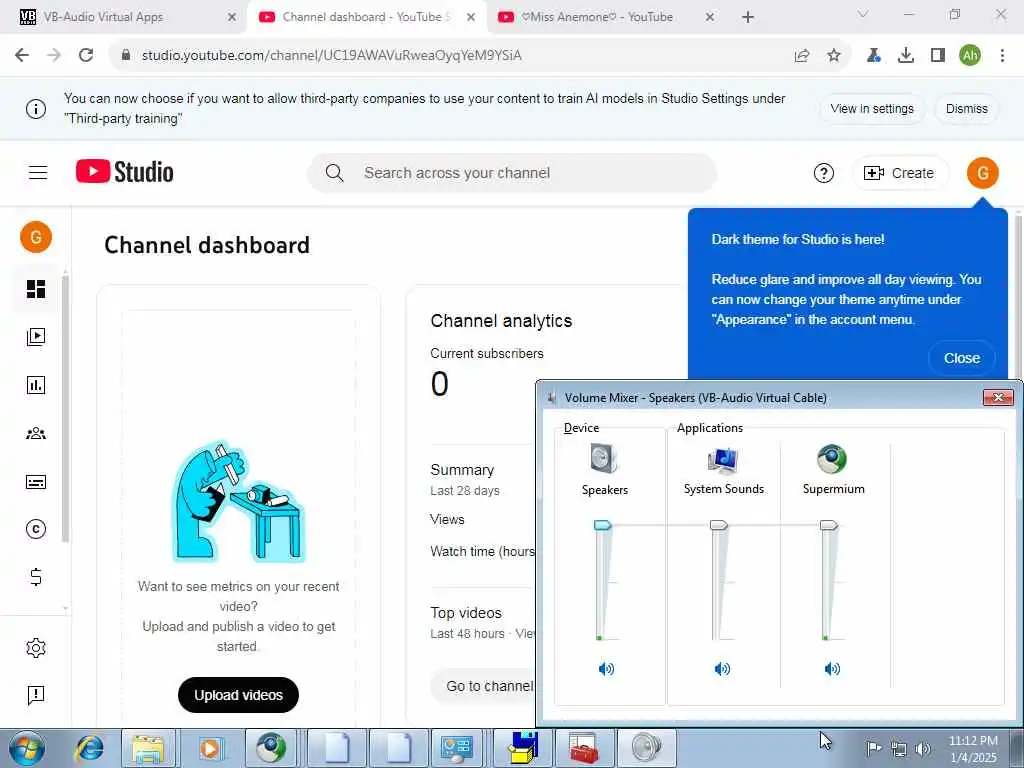Click the system tray volume icon

[x=923, y=748]
